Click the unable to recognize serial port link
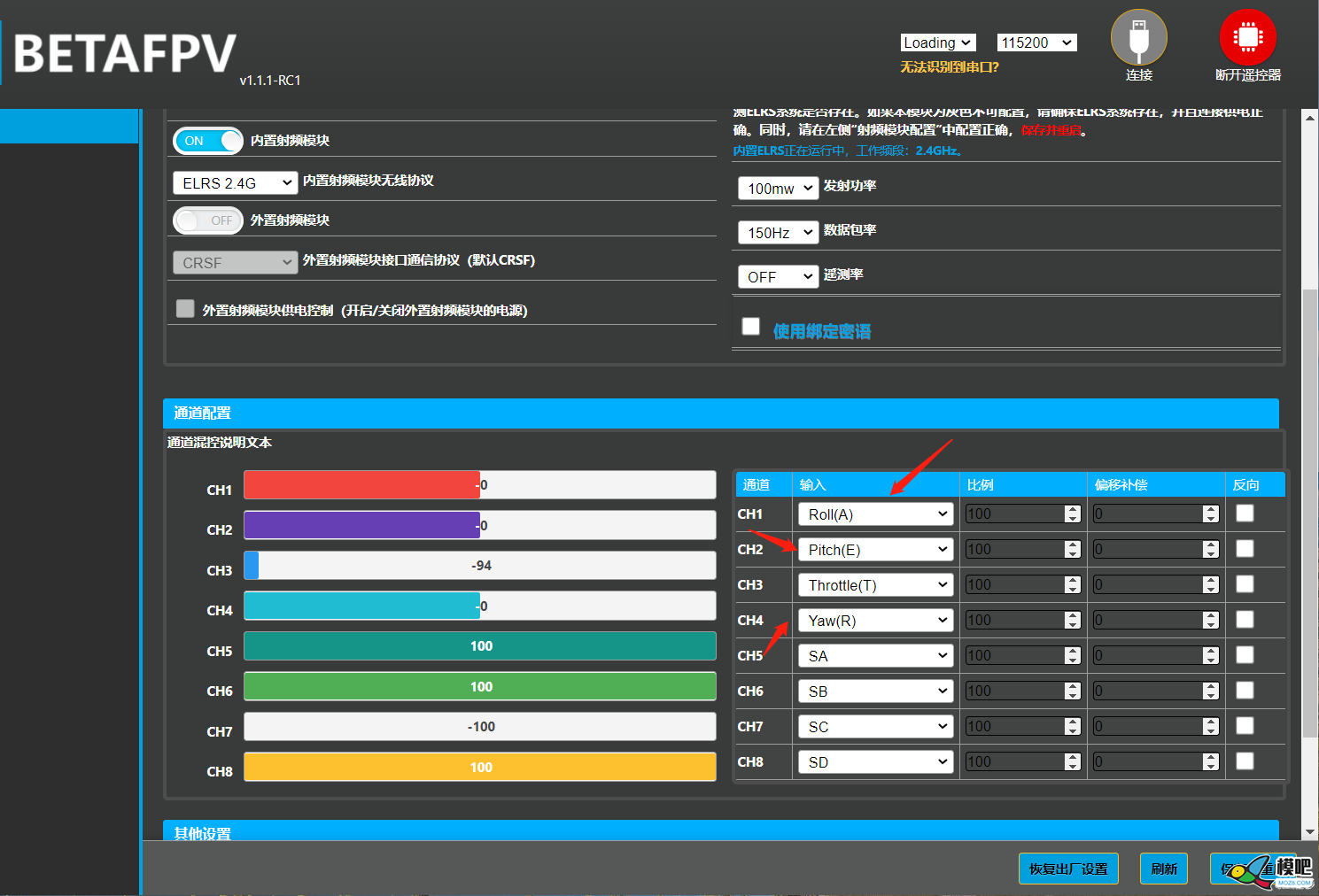This screenshot has height=896, width=1319. click(x=950, y=67)
